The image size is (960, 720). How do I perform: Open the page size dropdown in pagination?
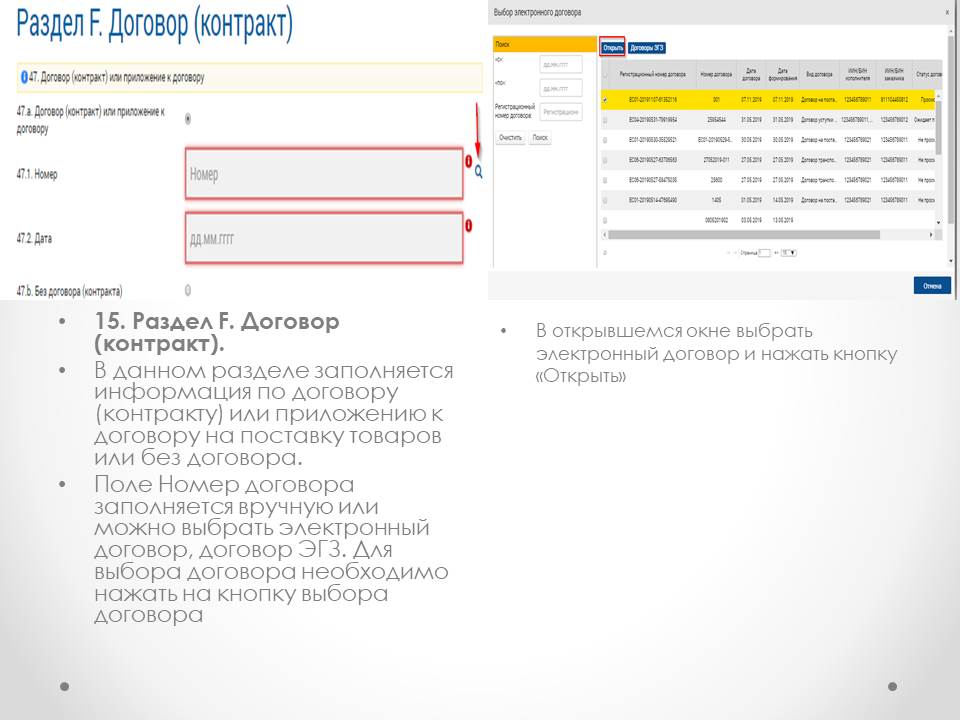pos(789,253)
